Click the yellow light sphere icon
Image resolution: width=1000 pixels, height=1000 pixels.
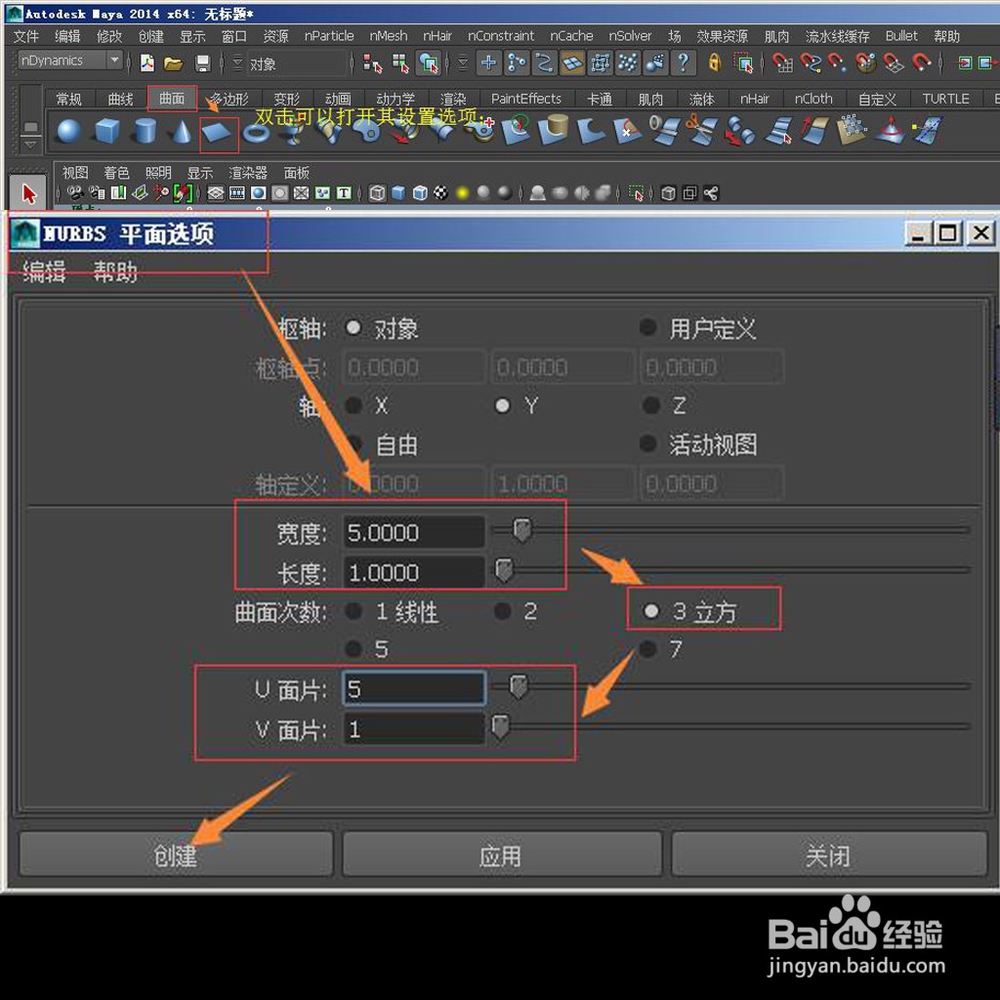point(462,193)
